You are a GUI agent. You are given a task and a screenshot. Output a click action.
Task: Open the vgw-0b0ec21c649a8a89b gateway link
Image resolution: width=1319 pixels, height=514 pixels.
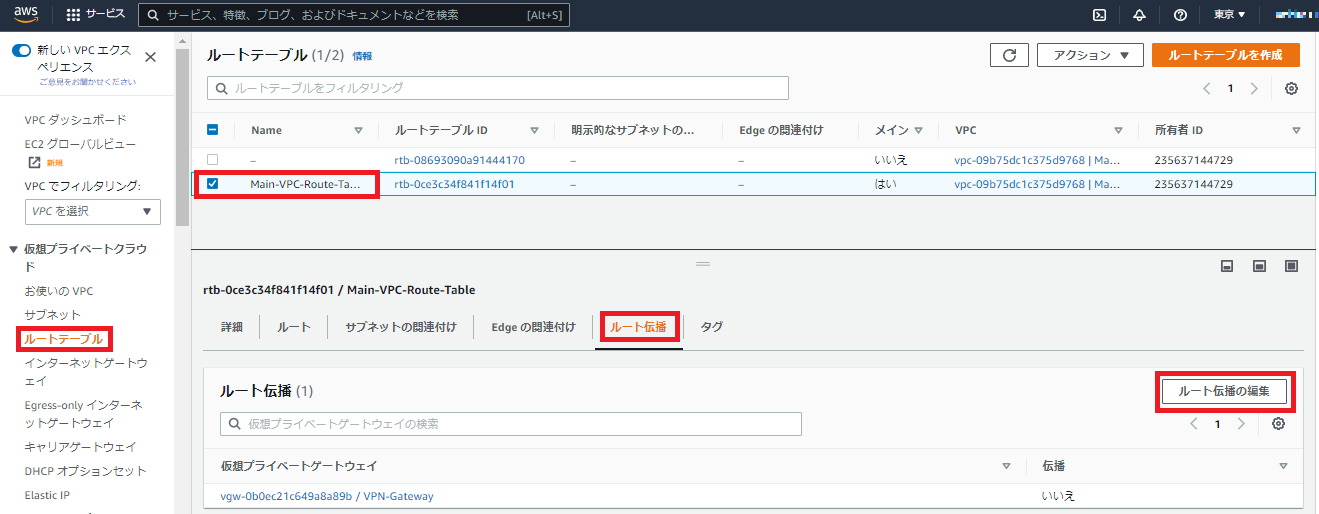285,496
